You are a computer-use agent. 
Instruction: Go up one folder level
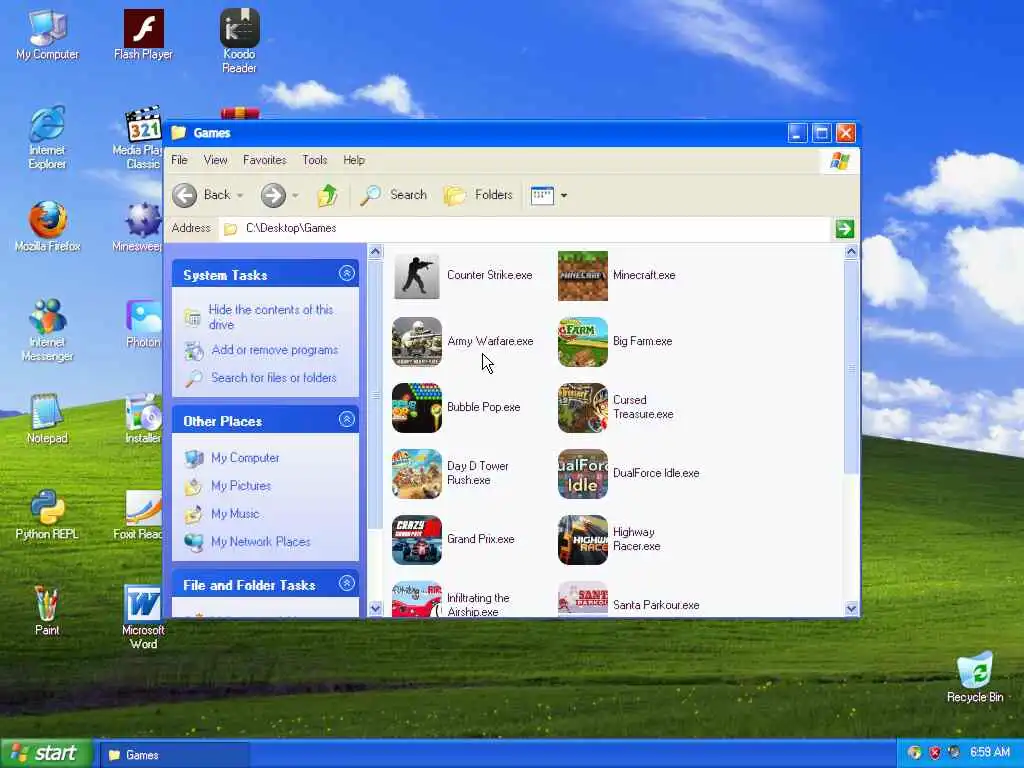327,195
